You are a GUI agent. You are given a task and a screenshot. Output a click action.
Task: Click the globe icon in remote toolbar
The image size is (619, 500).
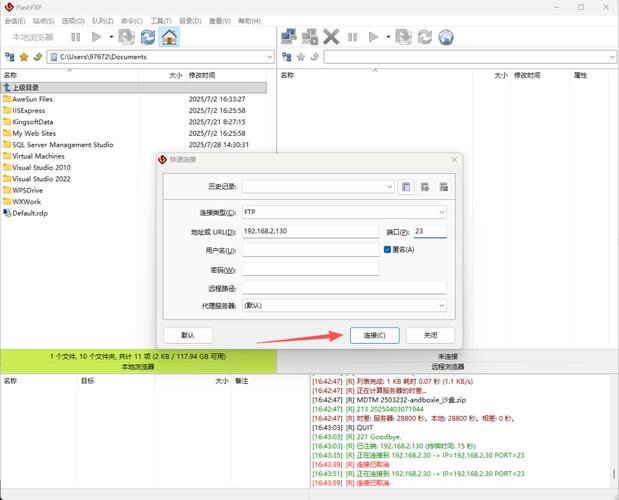pos(446,37)
